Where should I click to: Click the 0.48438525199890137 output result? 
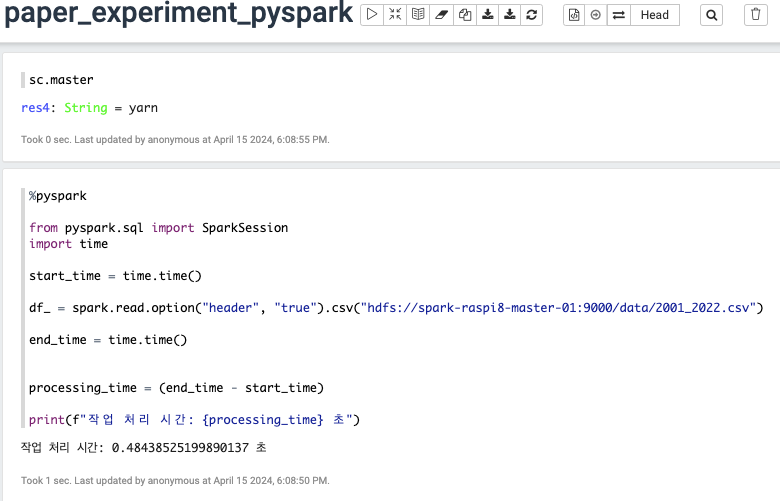[180, 448]
